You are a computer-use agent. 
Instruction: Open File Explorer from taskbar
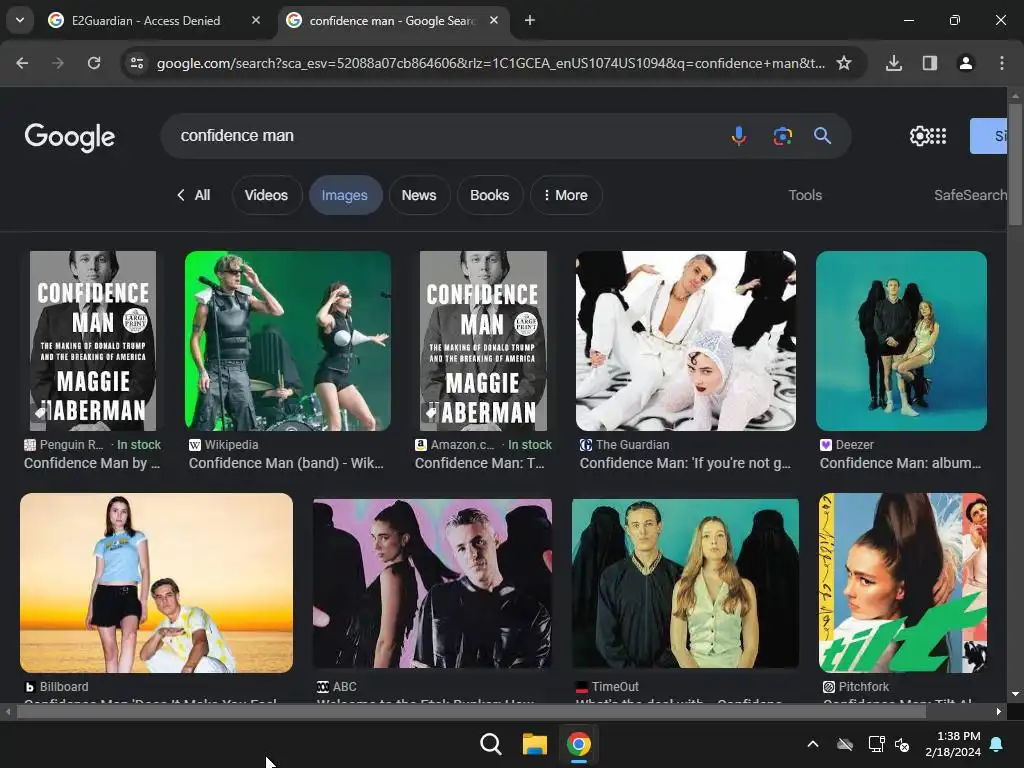pos(534,744)
